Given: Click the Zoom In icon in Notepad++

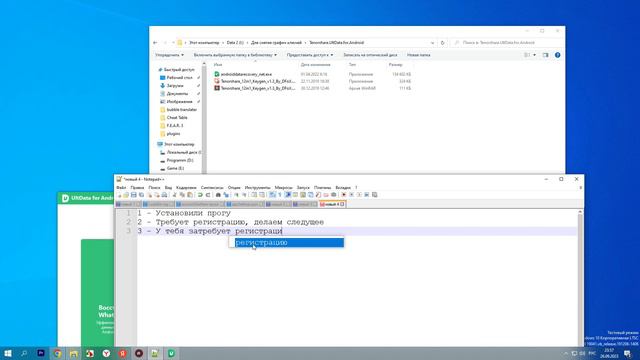Looking at the screenshot, I should (236, 195).
